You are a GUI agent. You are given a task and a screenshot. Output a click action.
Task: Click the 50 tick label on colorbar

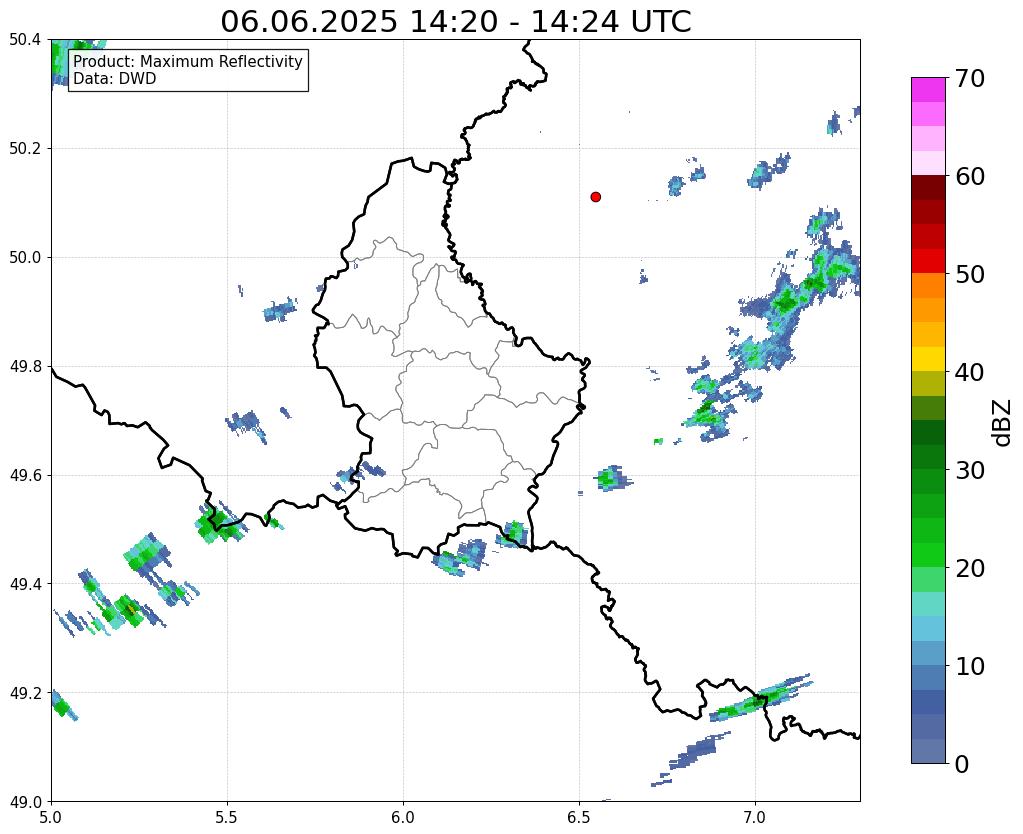969,274
